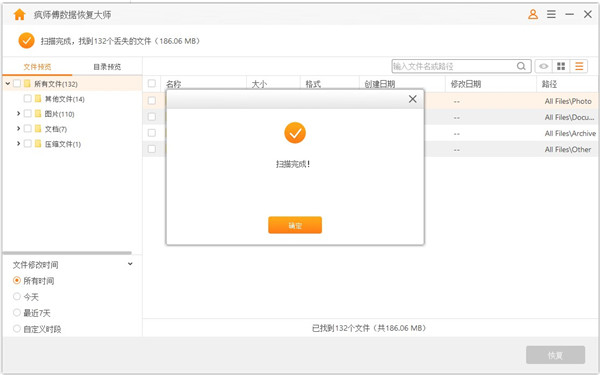Click the search magnifier icon

click(x=521, y=66)
